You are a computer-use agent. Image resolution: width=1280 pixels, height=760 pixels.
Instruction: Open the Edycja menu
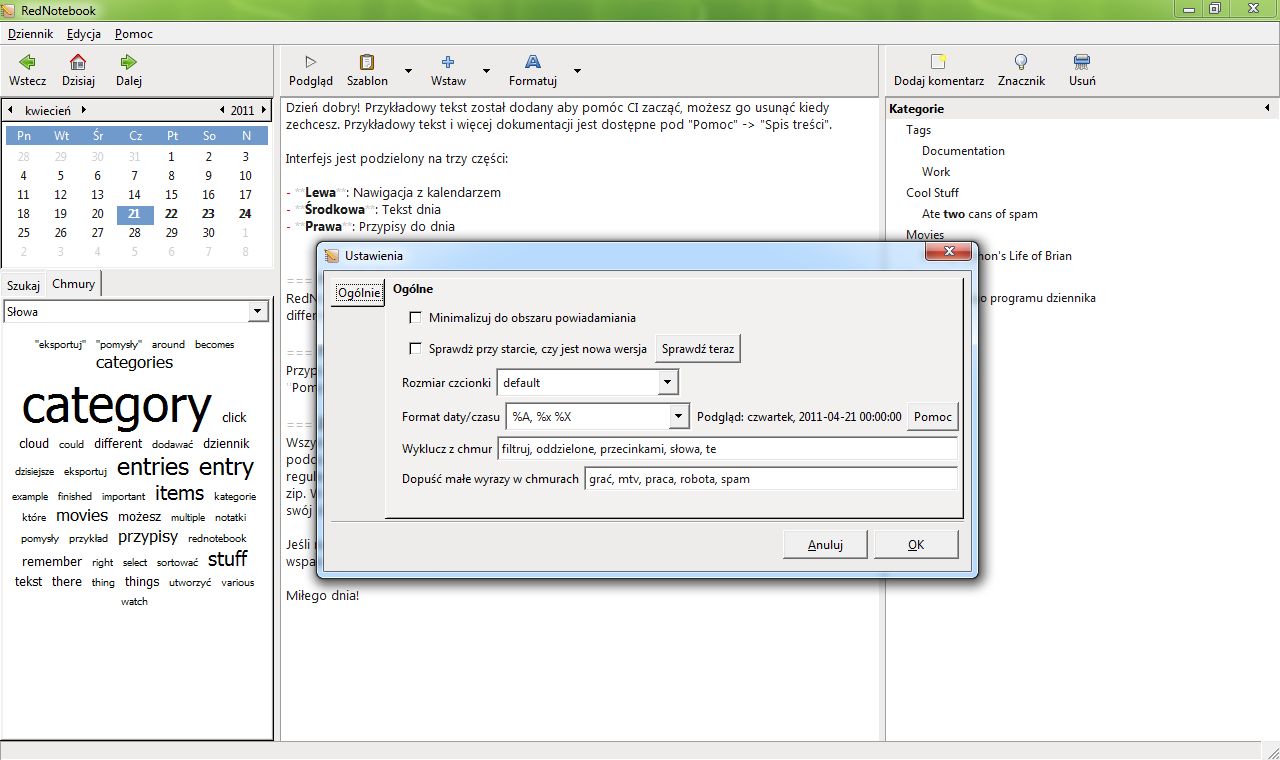[84, 33]
